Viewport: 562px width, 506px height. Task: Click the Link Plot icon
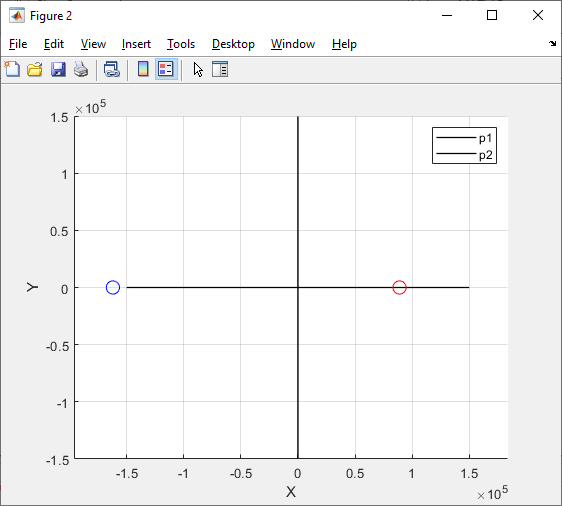click(111, 69)
